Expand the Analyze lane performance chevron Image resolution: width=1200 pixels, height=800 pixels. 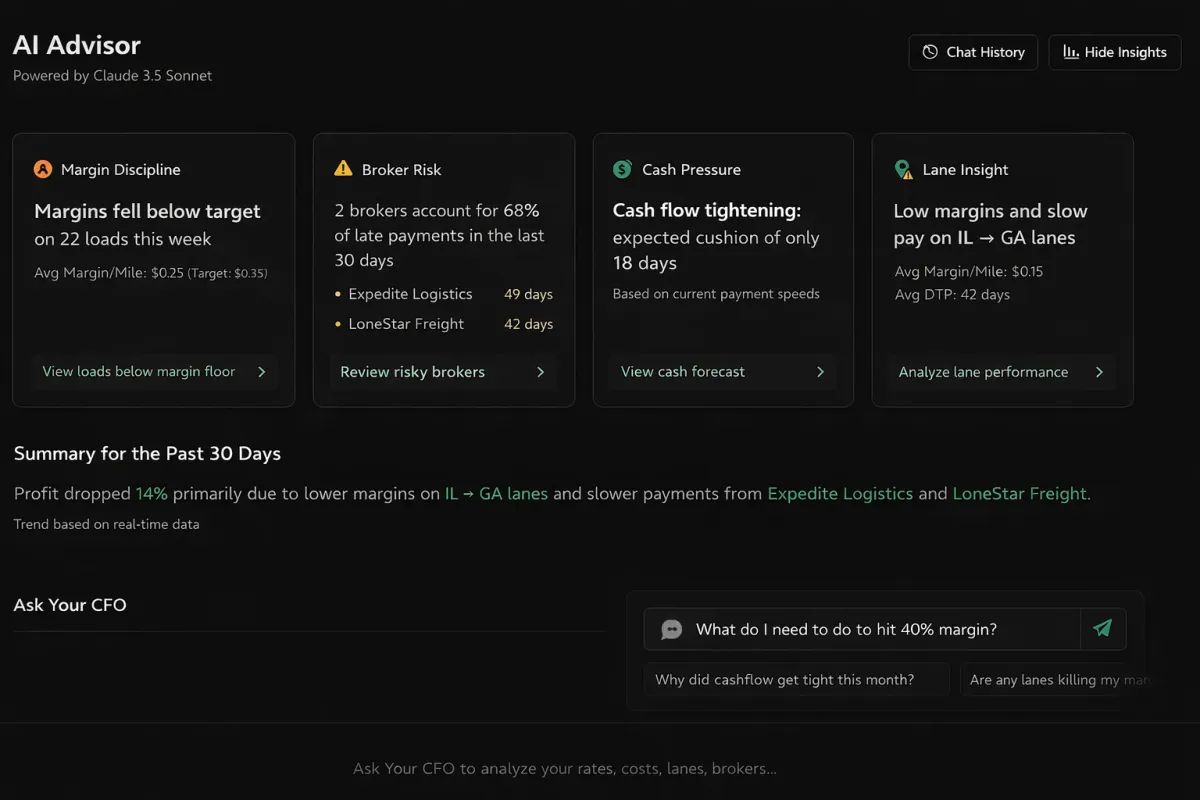[x=1099, y=372]
